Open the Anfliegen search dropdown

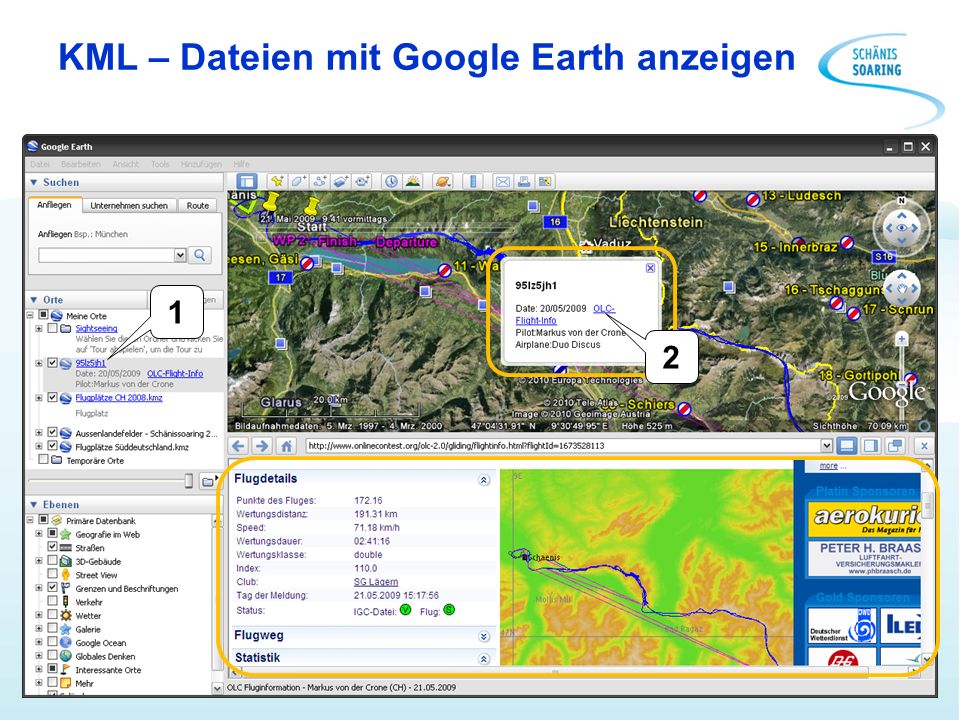click(180, 255)
